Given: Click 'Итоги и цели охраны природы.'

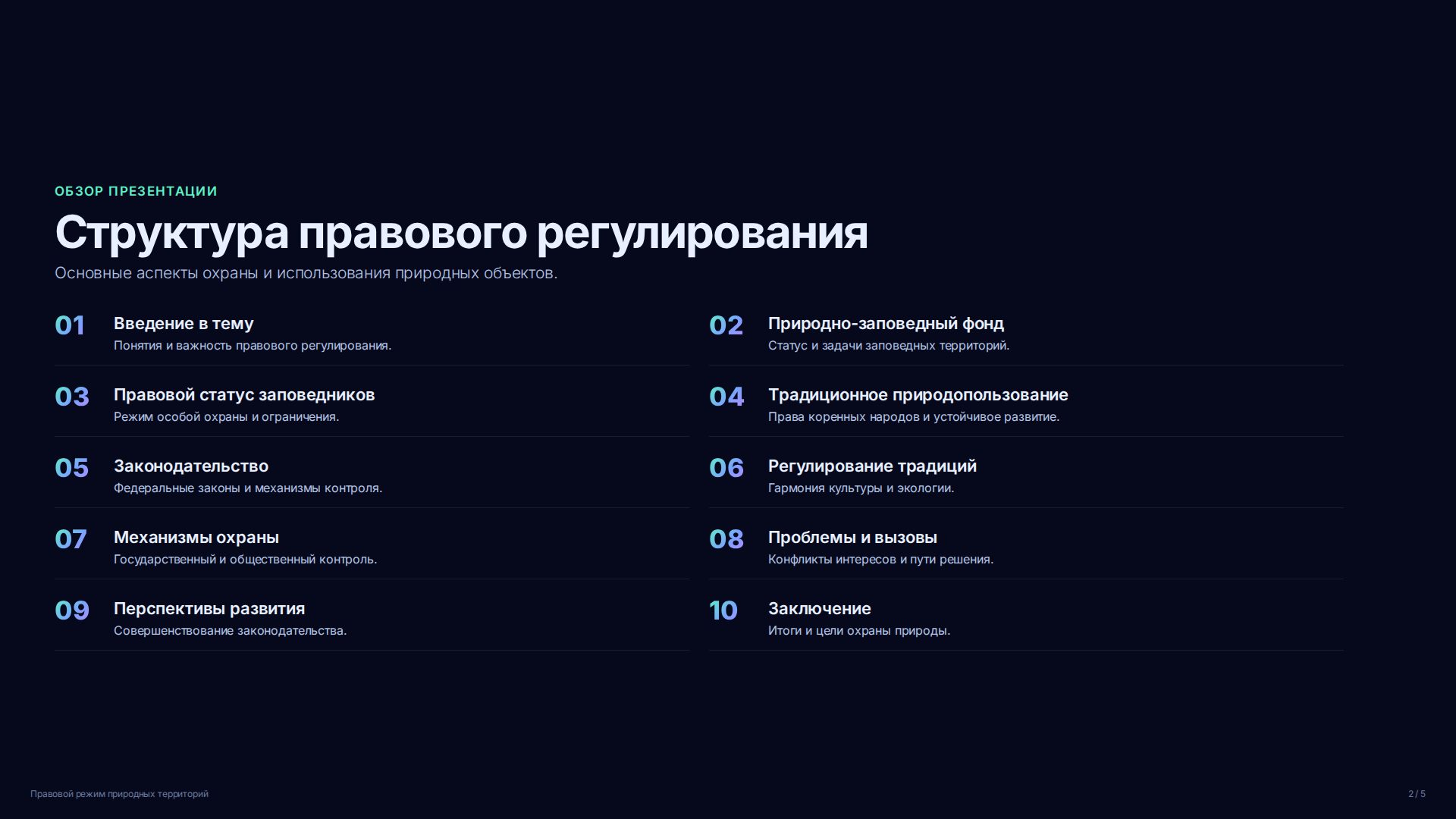Looking at the screenshot, I should [859, 631].
